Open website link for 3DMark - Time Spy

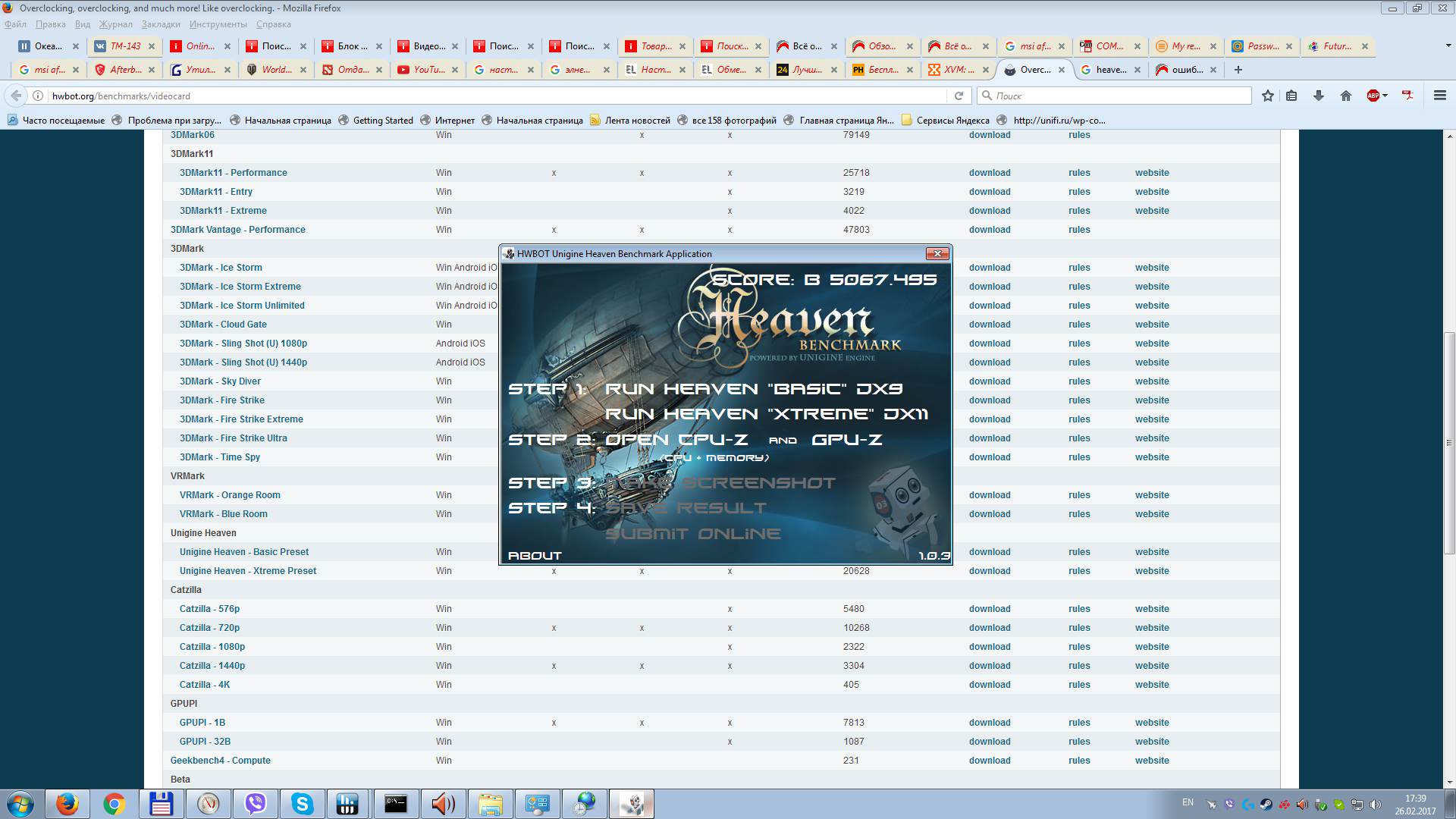pyautogui.click(x=1152, y=457)
